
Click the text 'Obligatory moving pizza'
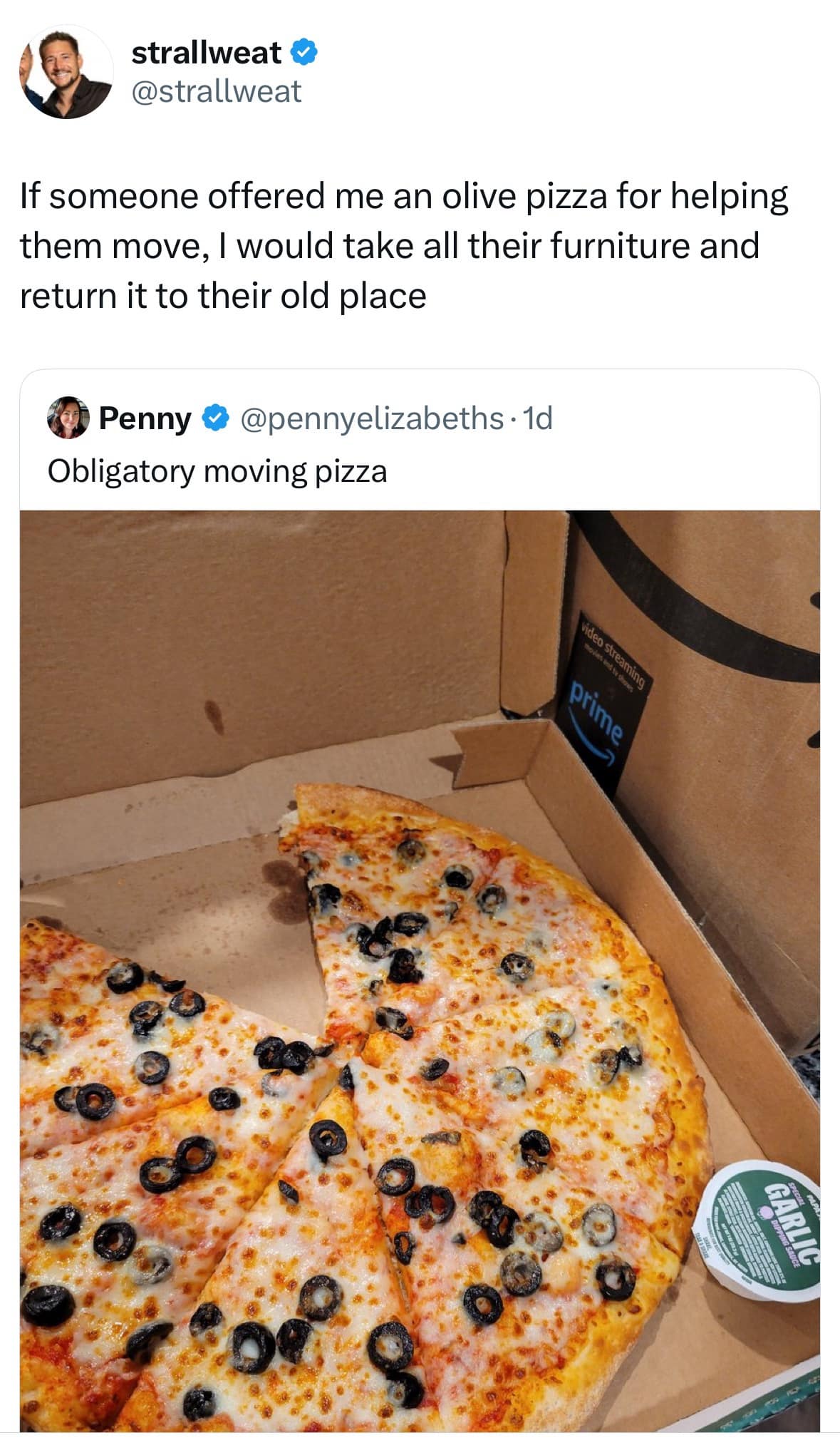pos(217,470)
